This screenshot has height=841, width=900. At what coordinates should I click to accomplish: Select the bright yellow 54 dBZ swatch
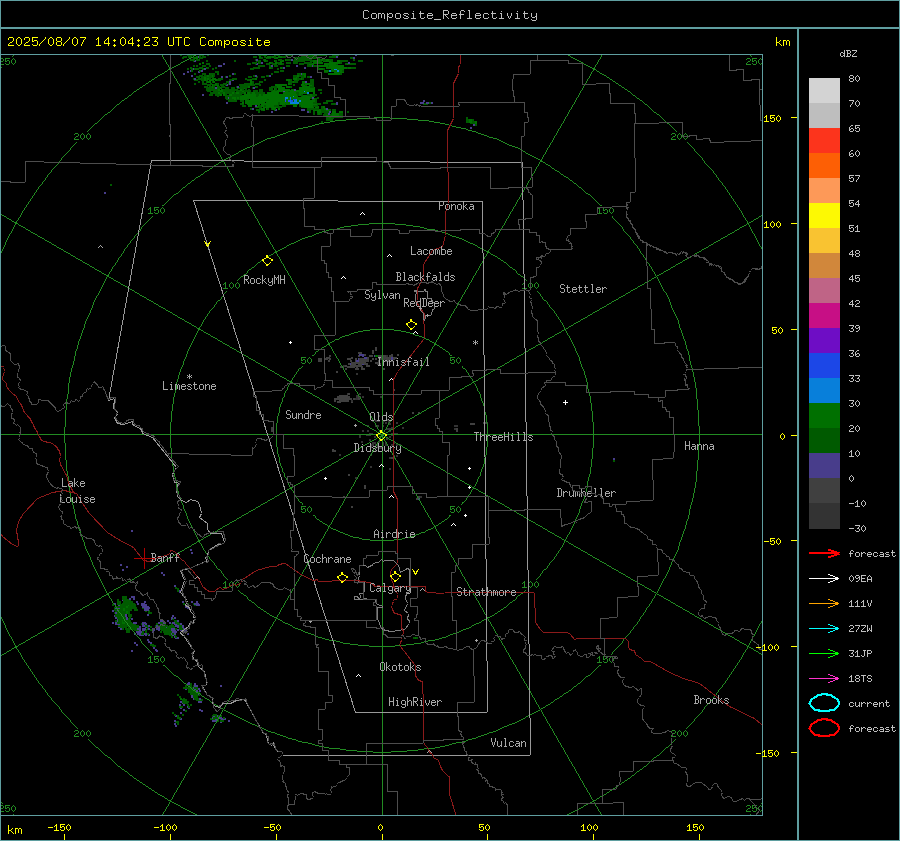[824, 215]
